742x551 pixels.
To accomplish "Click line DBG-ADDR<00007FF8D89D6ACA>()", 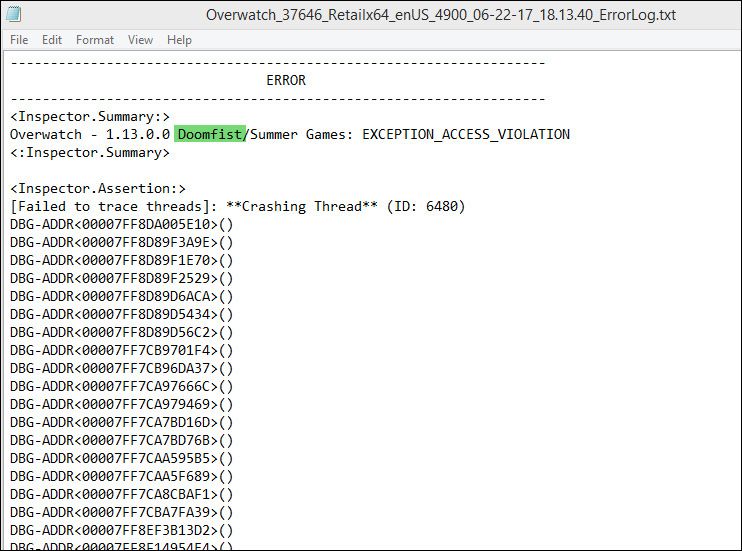I will (x=122, y=296).
